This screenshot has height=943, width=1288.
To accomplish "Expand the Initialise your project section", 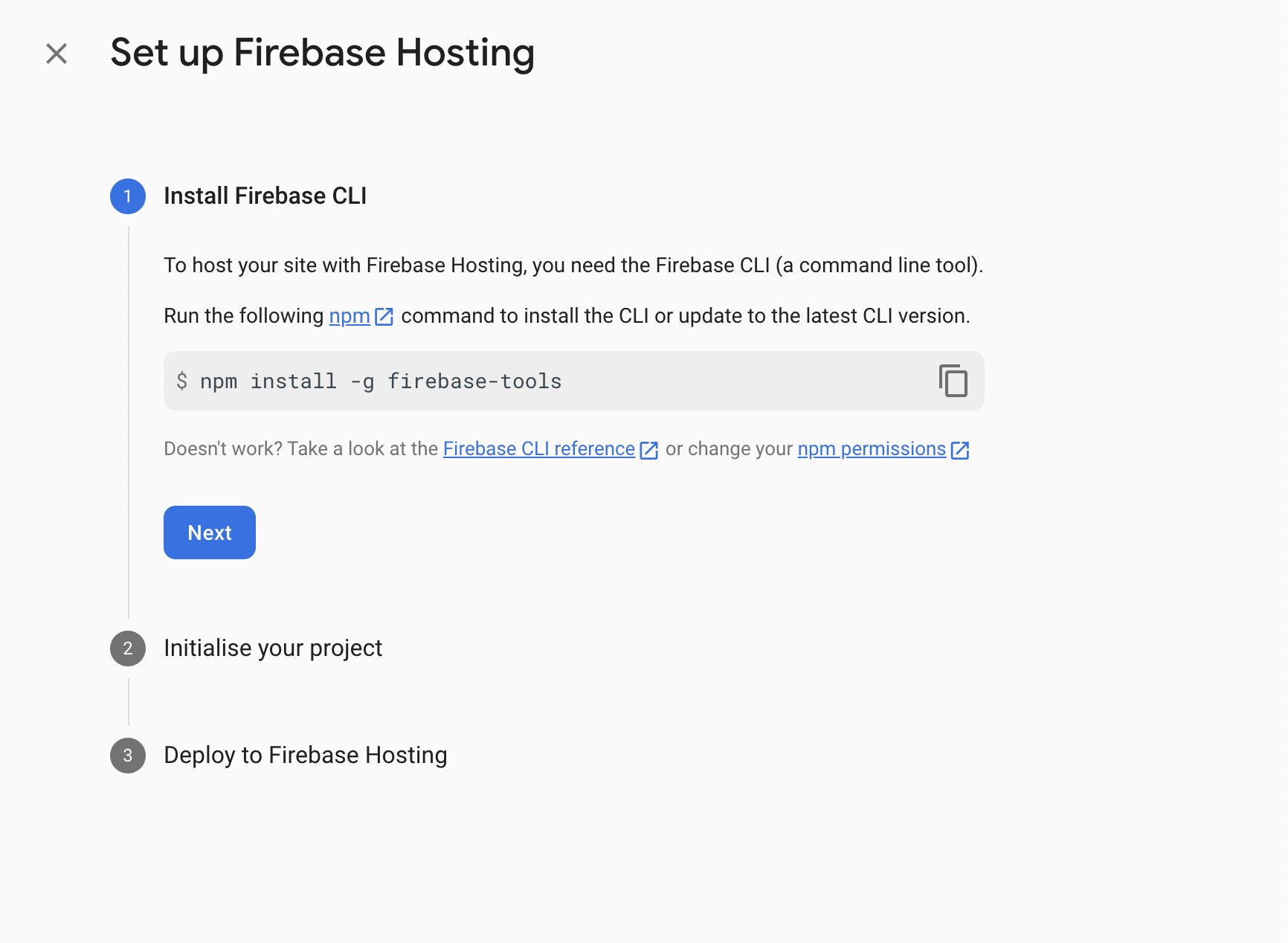I will (272, 648).
